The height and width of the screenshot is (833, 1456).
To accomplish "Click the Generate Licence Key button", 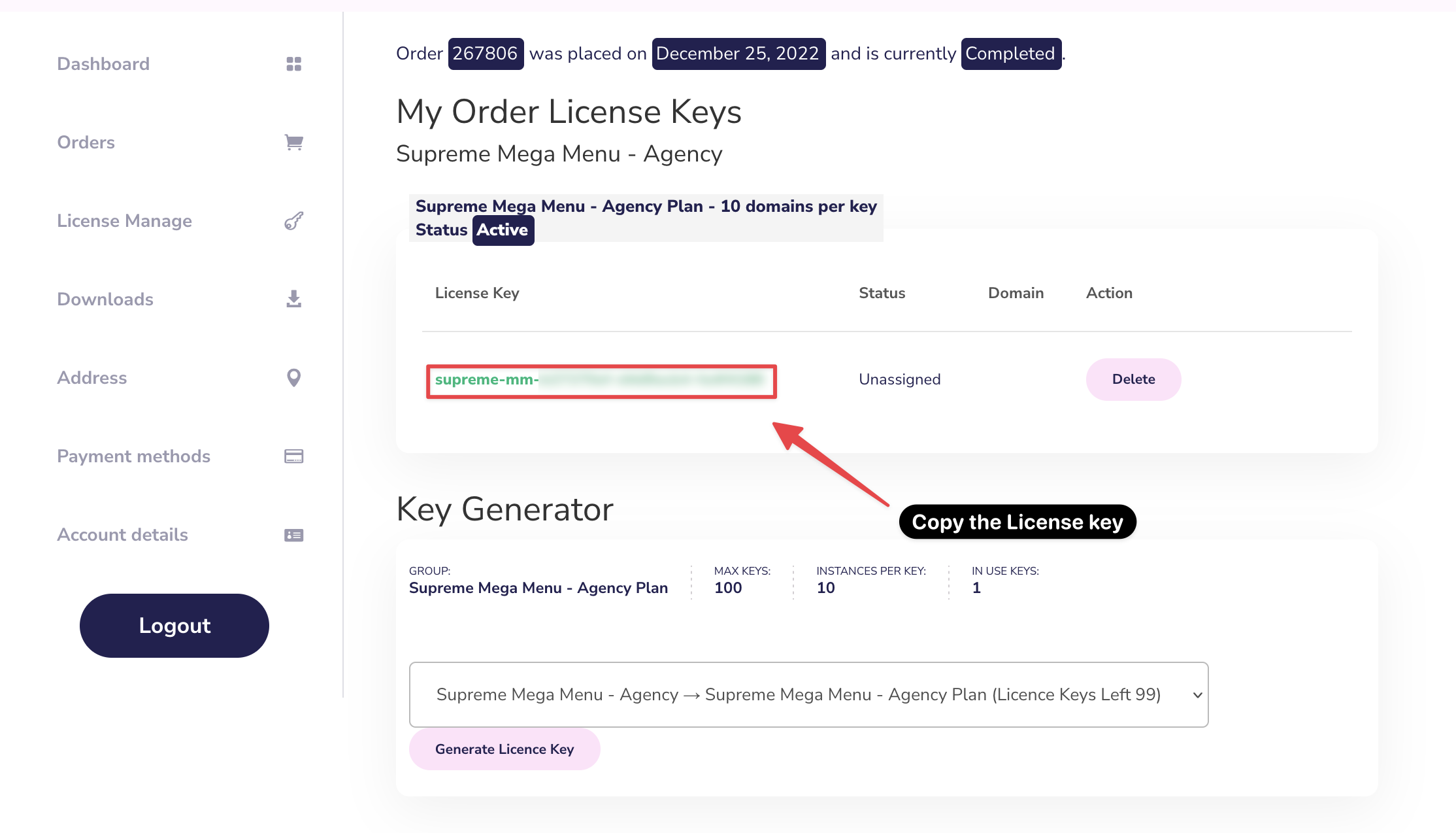I will [x=505, y=749].
